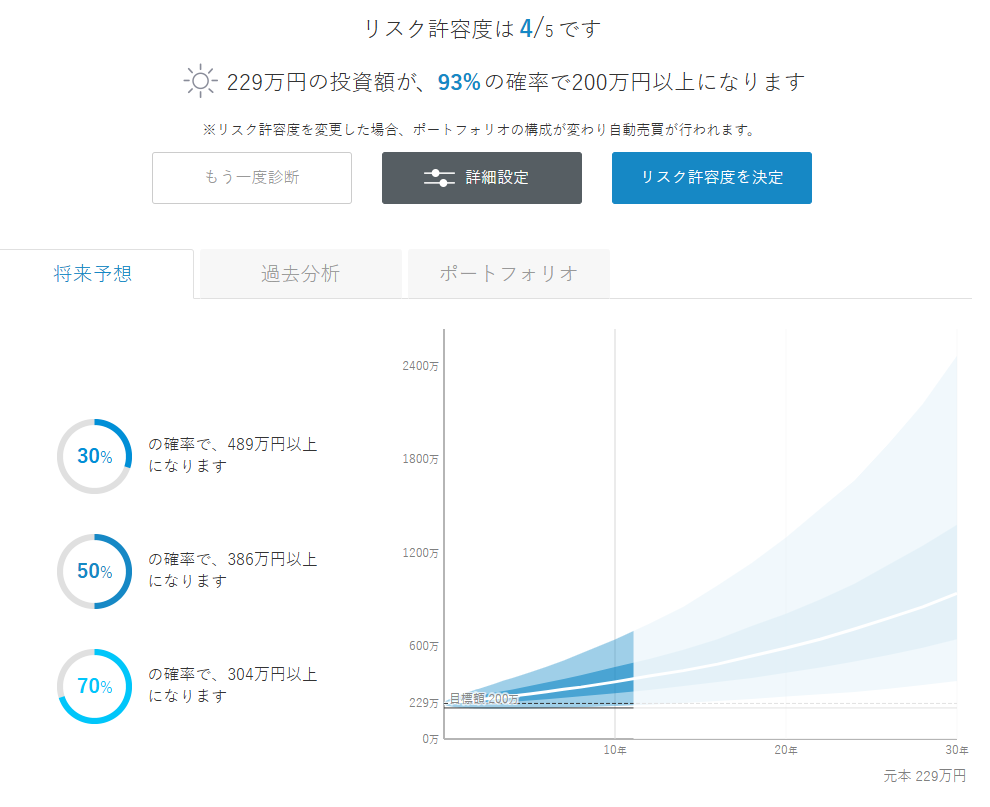The image size is (990, 807).
Task: Click the 70% probability ring indicator
Action: [95, 686]
